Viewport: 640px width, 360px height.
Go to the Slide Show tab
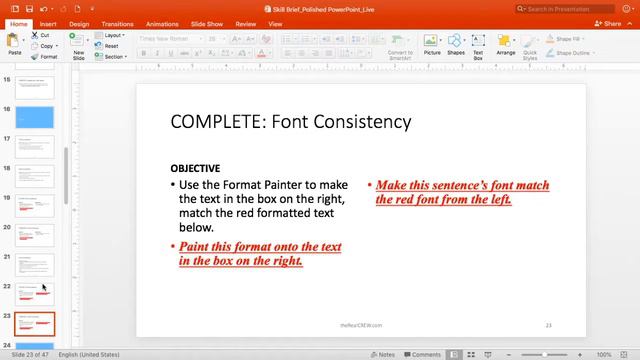207,24
